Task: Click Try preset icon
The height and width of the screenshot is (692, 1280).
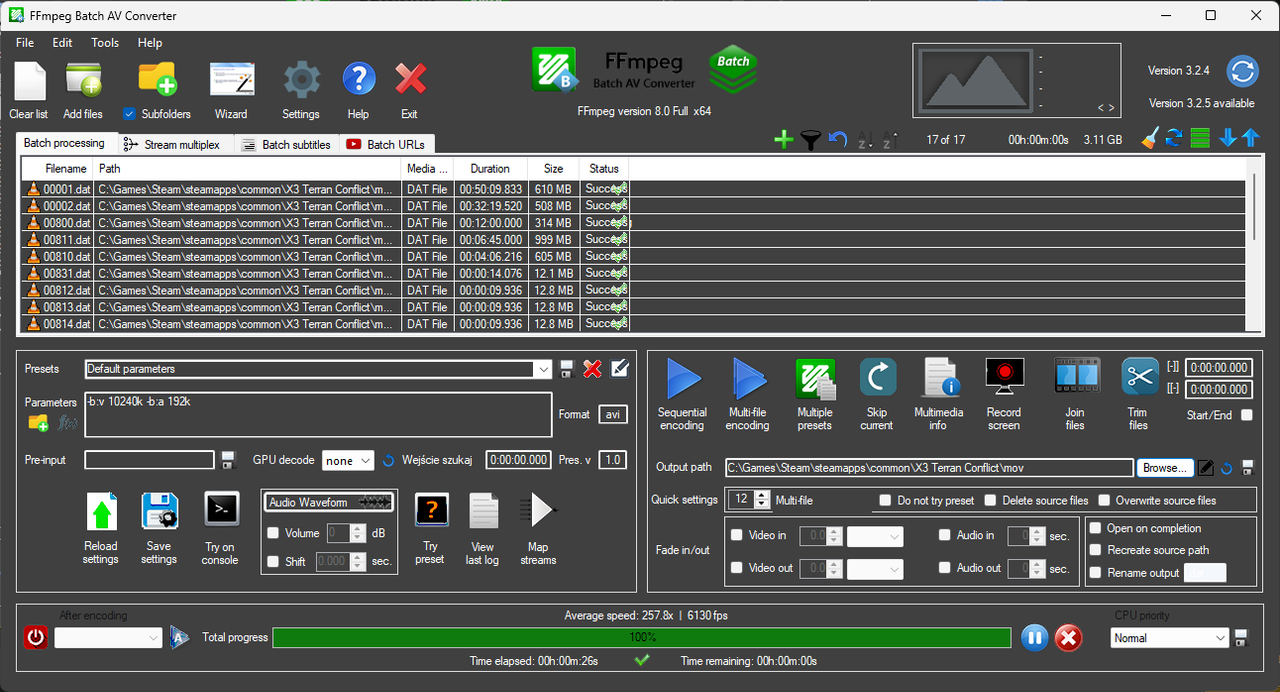Action: tap(431, 510)
